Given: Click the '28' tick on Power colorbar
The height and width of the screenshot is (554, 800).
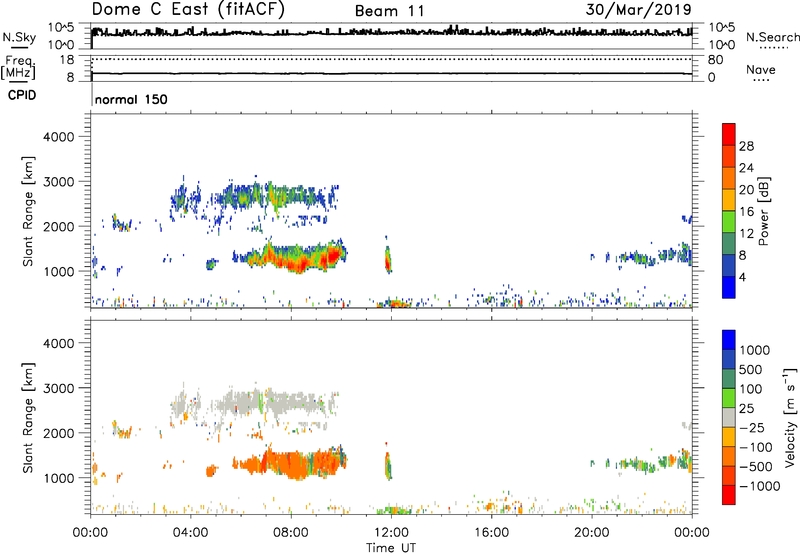Looking at the screenshot, I should [x=746, y=146].
